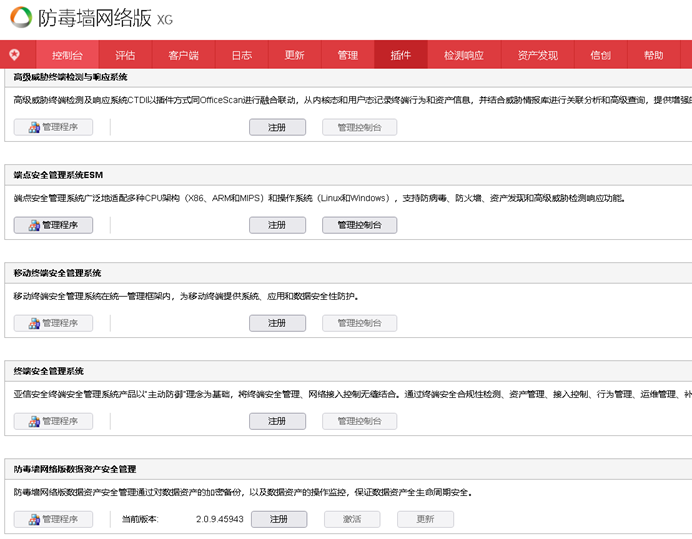The image size is (692, 539).
Task: Open the 资产发现 menu
Action: pos(538,55)
